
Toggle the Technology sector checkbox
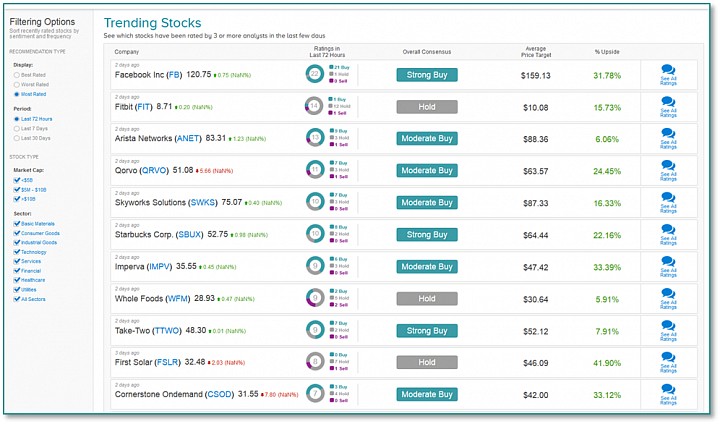point(17,252)
